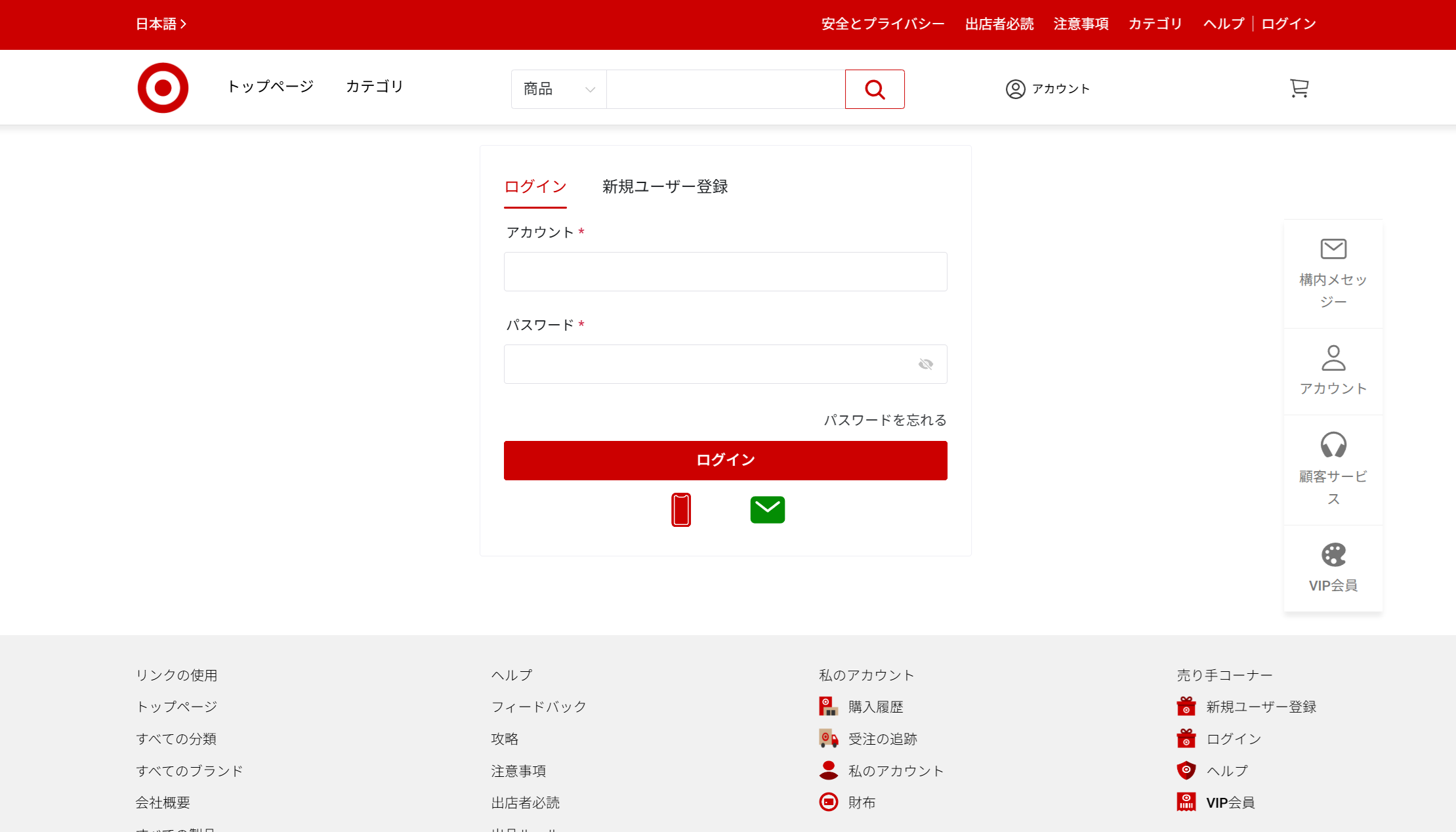Open VIP会員 palette icon in sidebar
This screenshot has width=1456, height=832.
coord(1333,555)
